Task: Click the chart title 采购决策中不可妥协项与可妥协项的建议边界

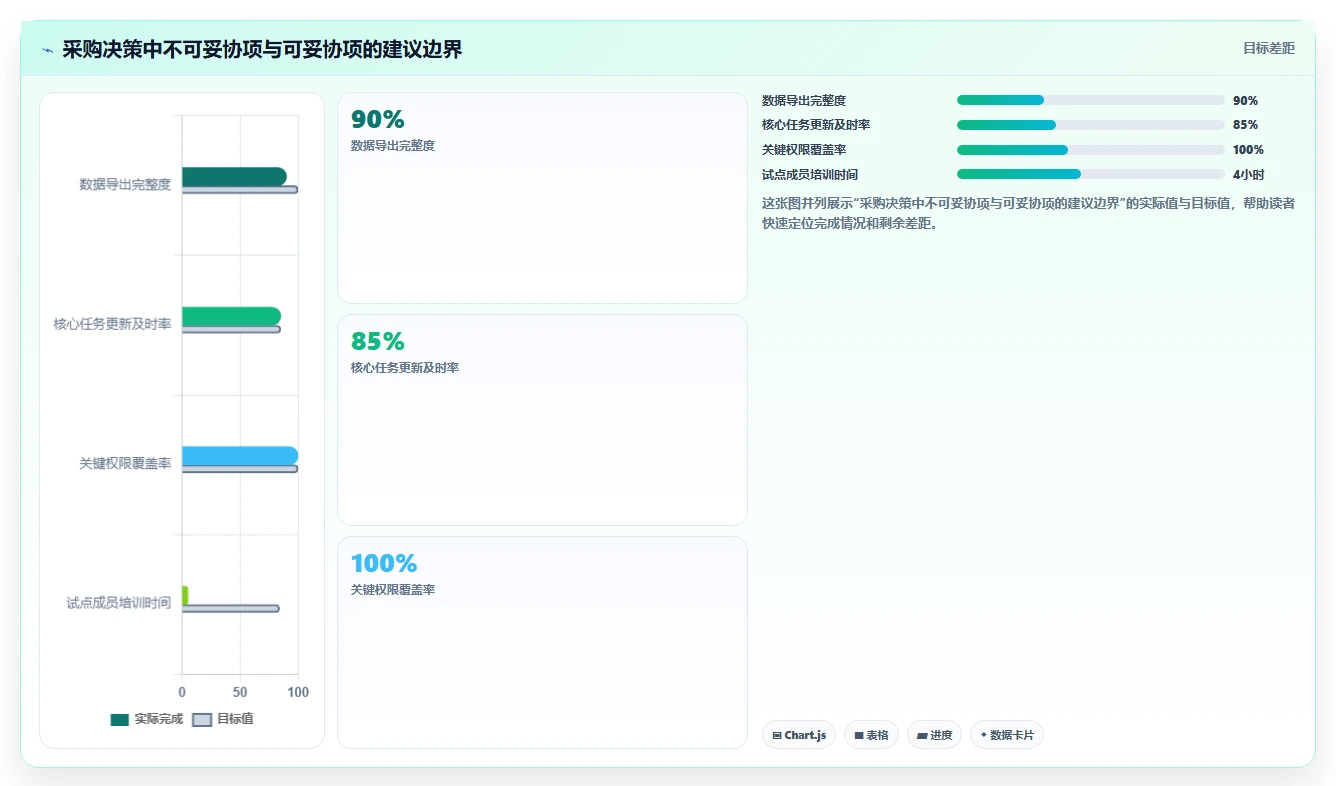Action: pos(262,50)
